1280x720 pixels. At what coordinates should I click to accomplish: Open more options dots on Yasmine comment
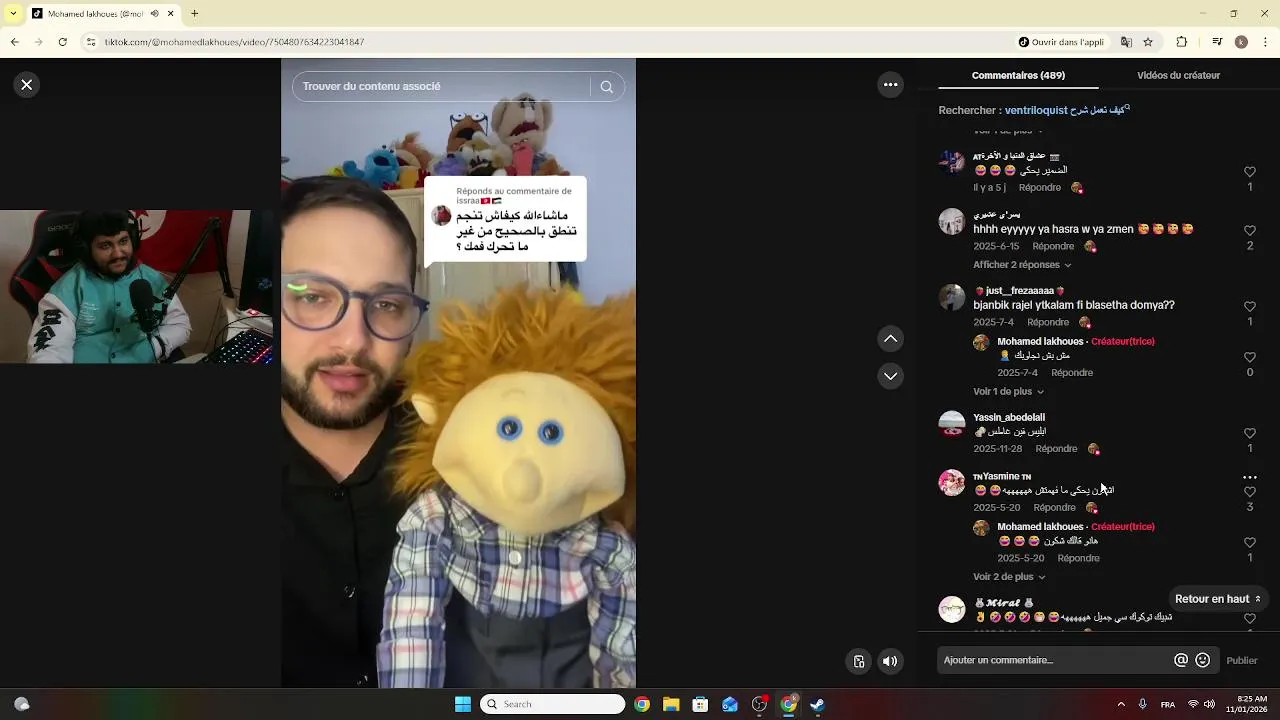(1250, 477)
